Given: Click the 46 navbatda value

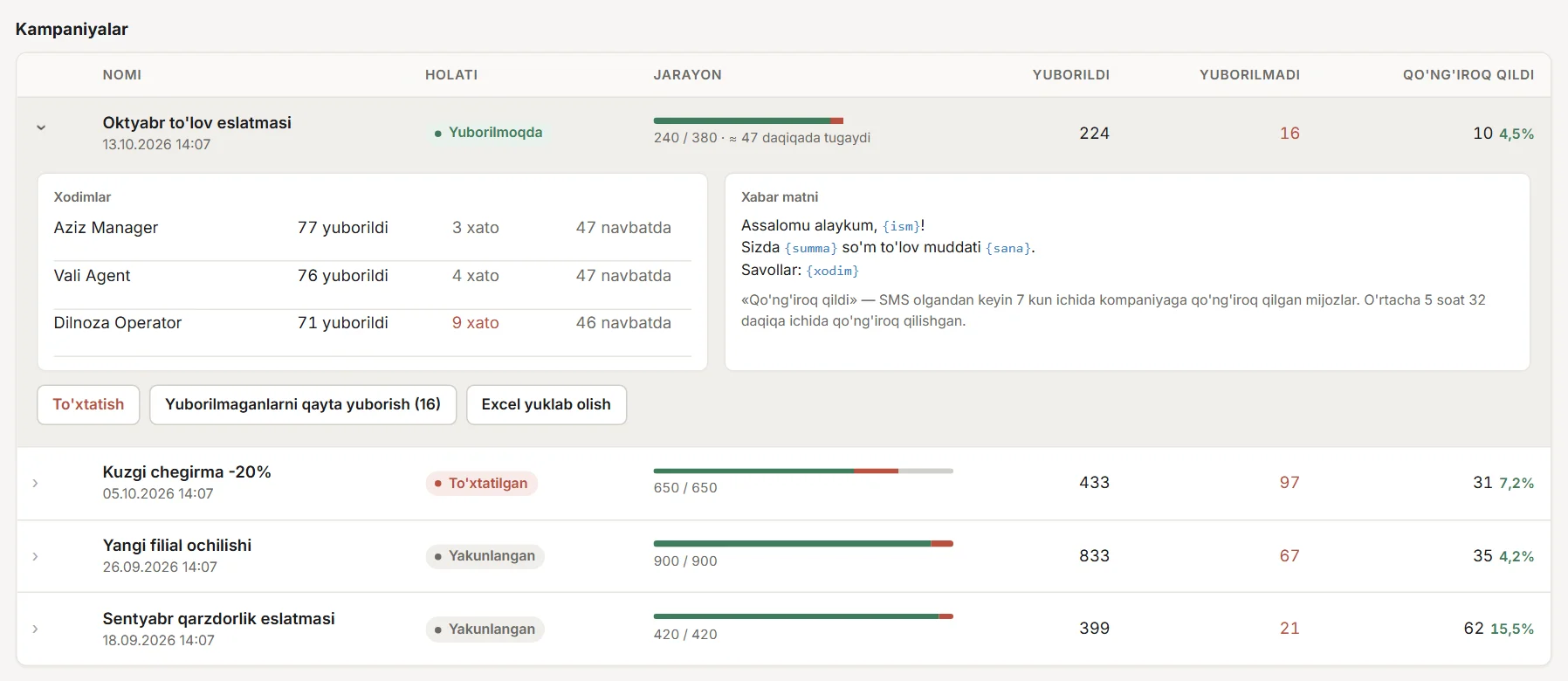Looking at the screenshot, I should click(x=623, y=323).
